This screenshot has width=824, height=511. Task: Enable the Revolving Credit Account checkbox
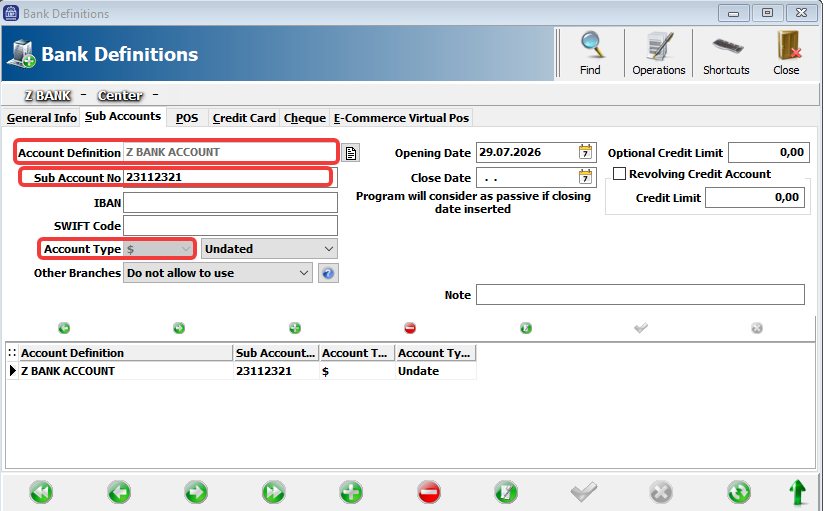pos(620,173)
